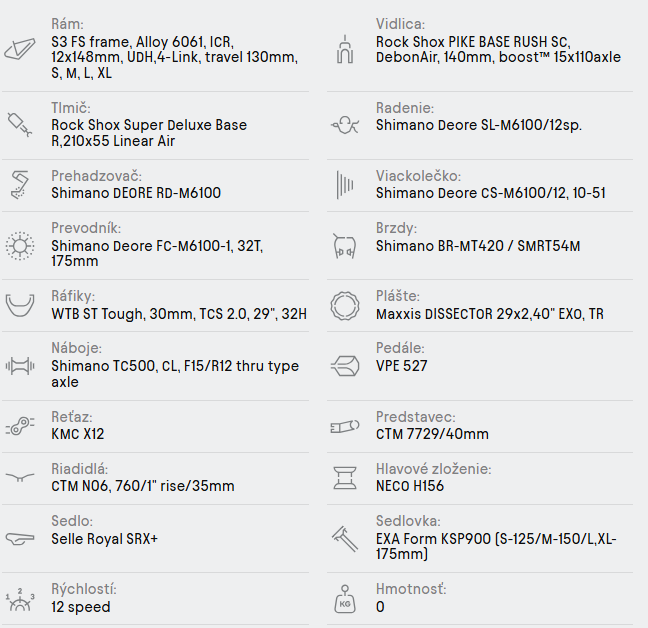Screen dimensions: 648x628
Task: Click the cassette icon beside Viackoliečko
Action: (x=344, y=184)
